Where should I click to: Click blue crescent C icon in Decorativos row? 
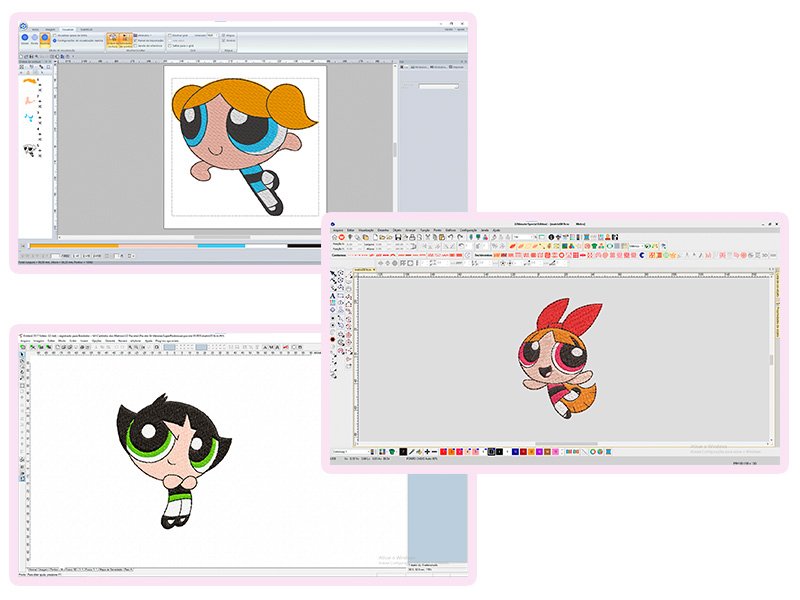coord(642,255)
